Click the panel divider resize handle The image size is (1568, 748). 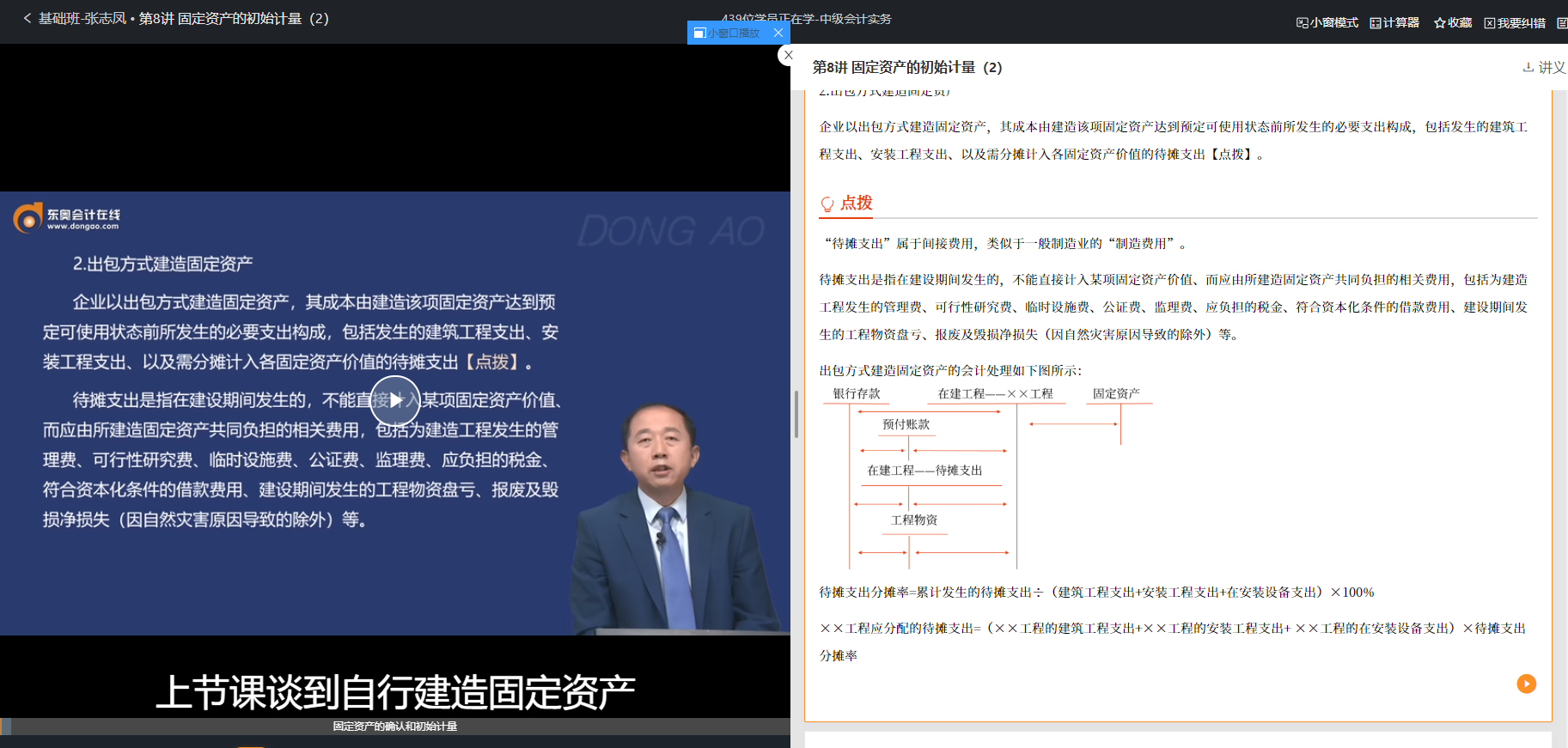coord(796,414)
